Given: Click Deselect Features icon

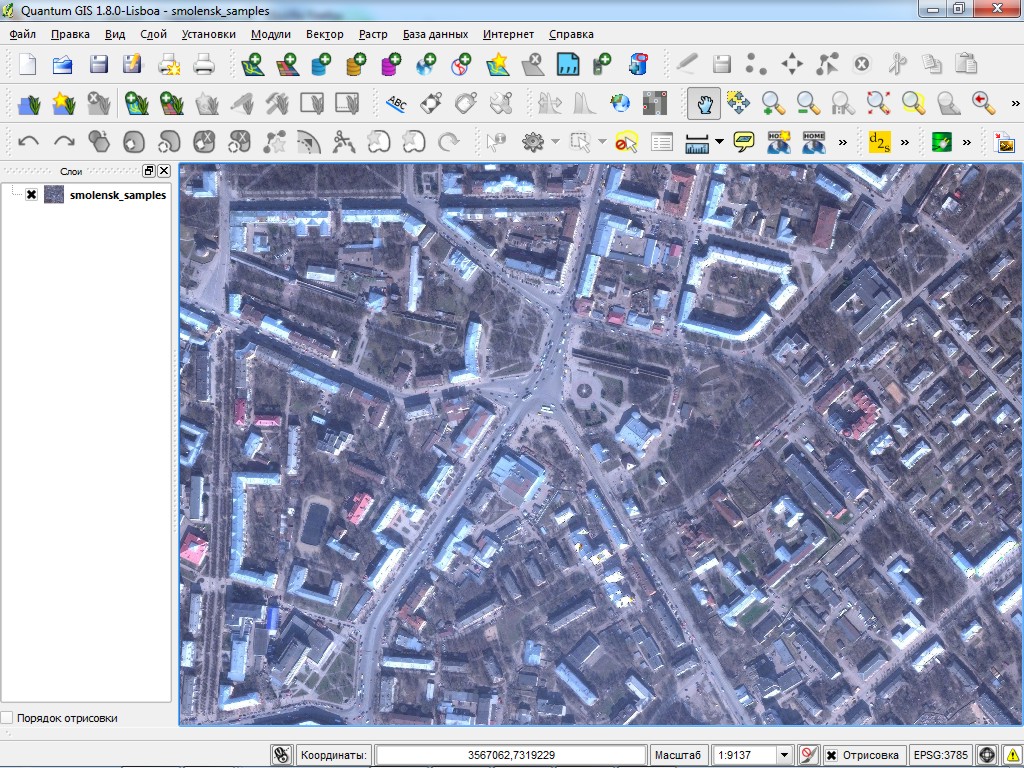Looking at the screenshot, I should [626, 142].
